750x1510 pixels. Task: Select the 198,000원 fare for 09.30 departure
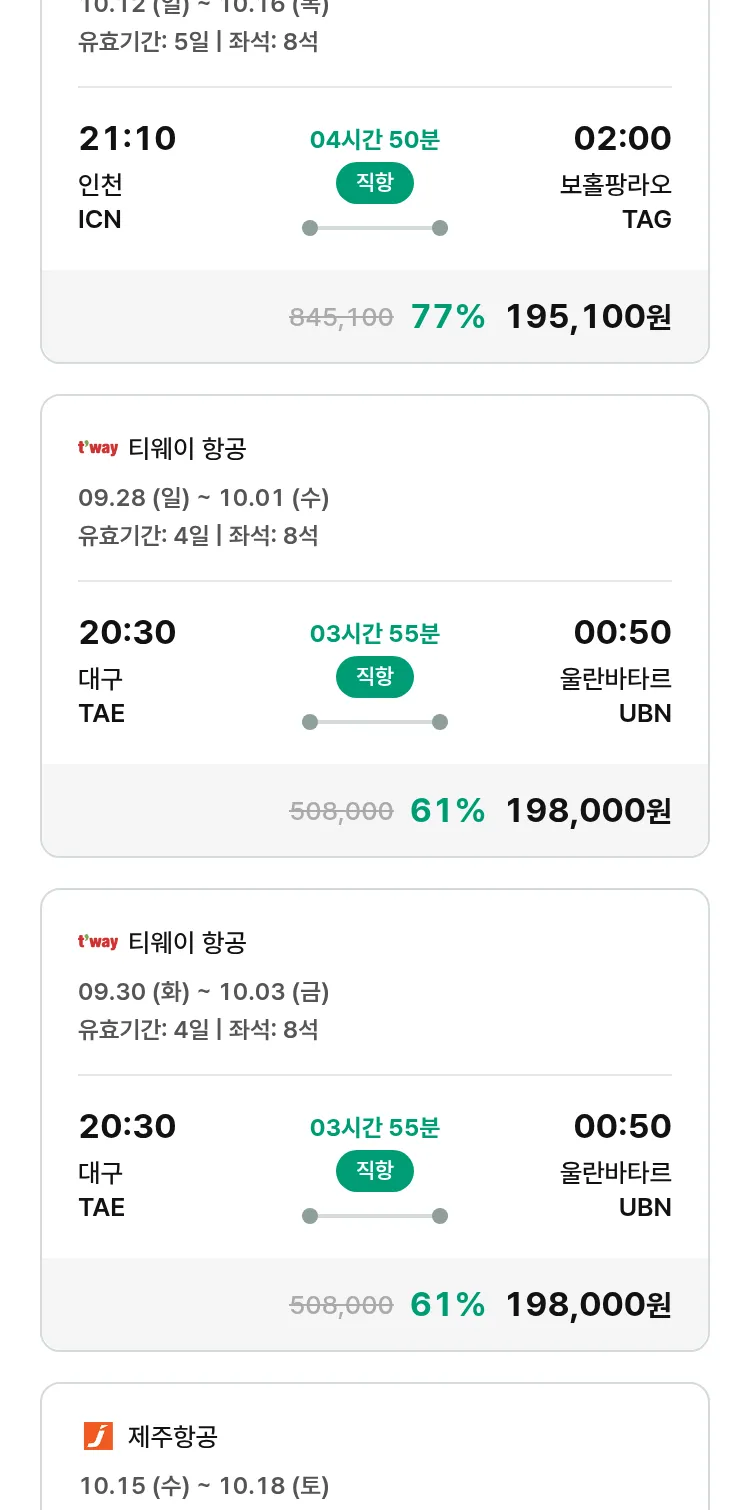[x=588, y=1305]
